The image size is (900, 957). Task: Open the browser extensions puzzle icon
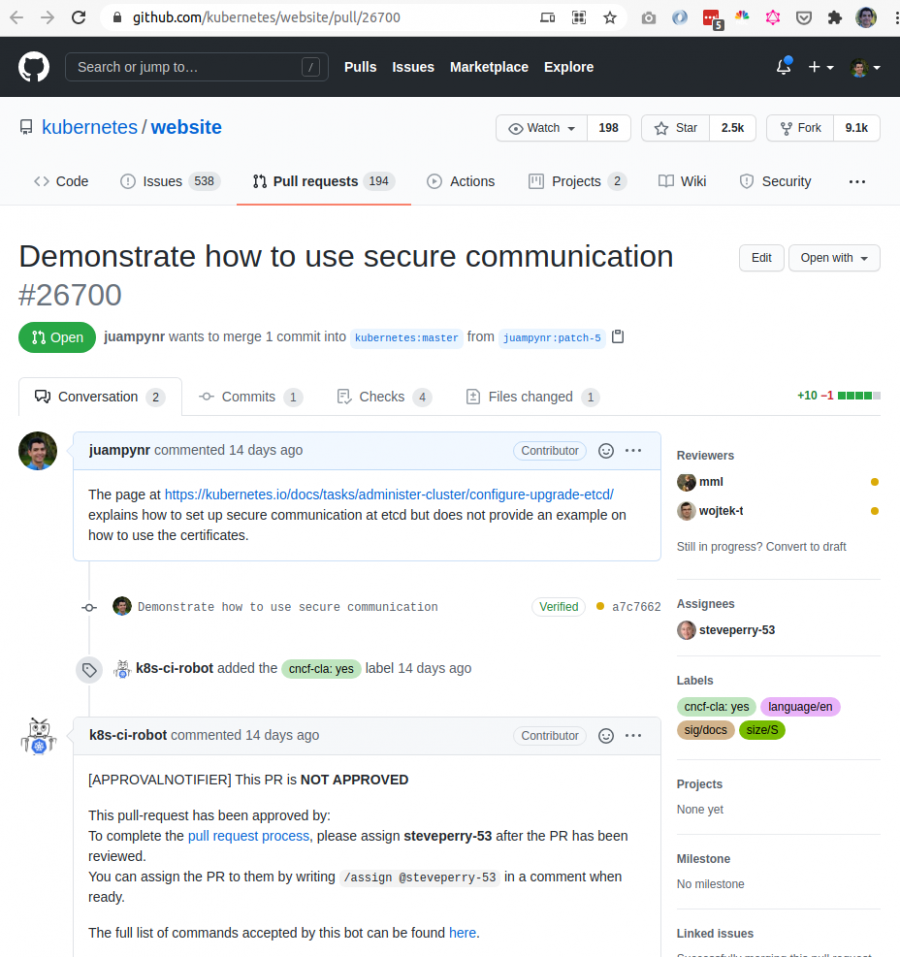click(834, 18)
